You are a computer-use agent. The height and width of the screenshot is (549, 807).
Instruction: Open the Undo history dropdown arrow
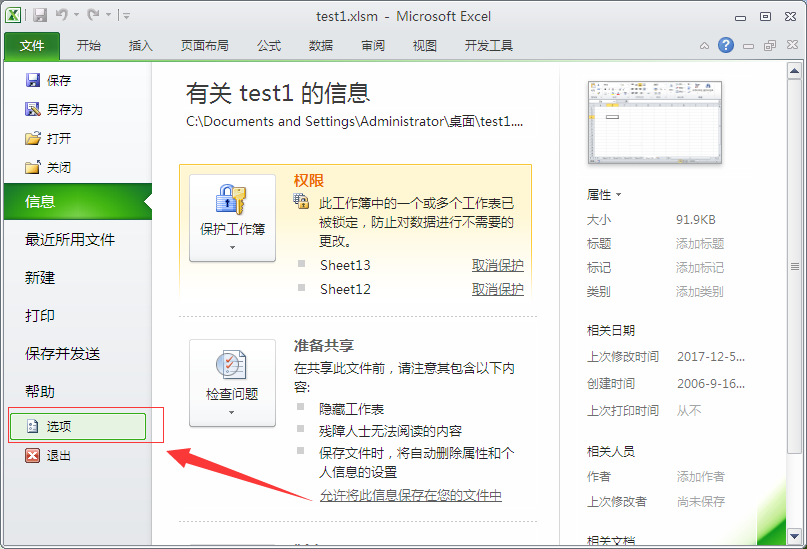click(76, 15)
